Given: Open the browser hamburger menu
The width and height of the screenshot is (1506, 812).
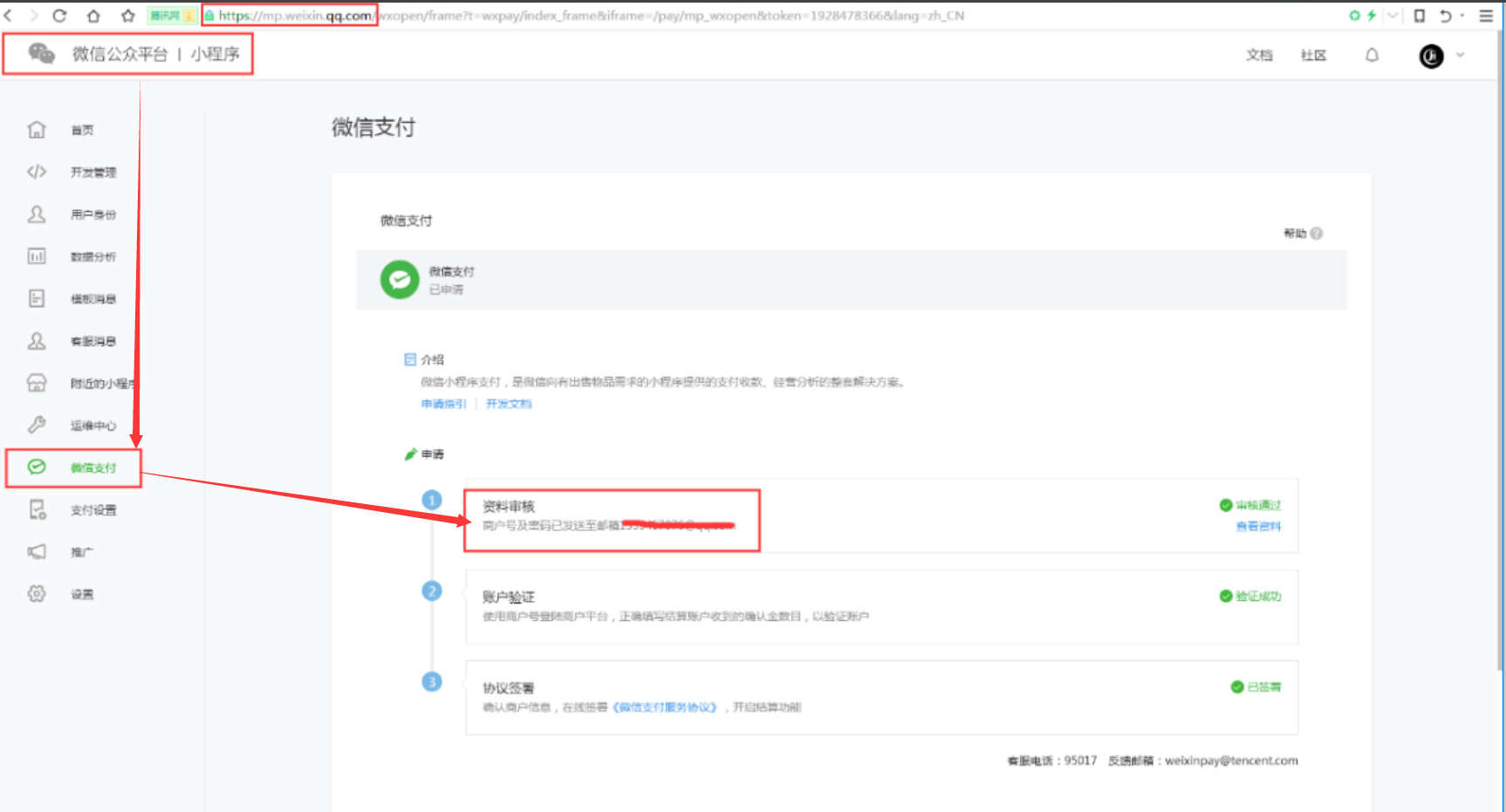Looking at the screenshot, I should tap(1486, 16).
